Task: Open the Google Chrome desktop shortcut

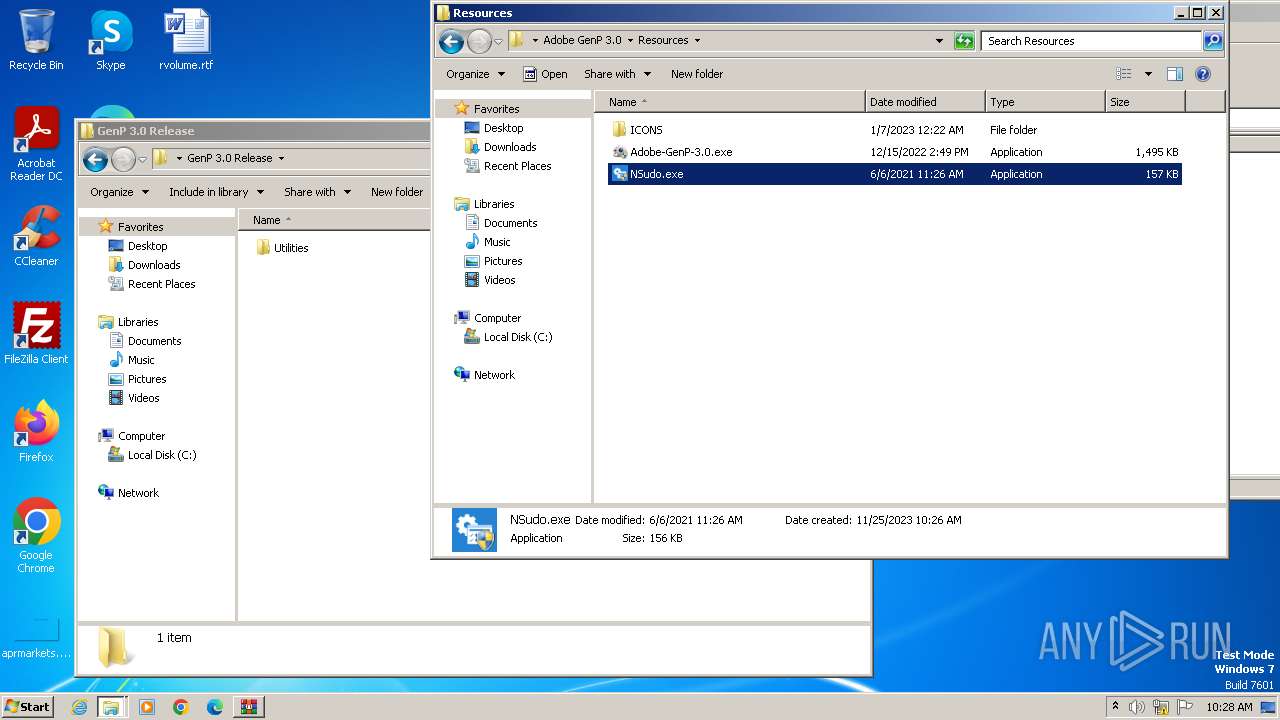Action: click(x=36, y=536)
